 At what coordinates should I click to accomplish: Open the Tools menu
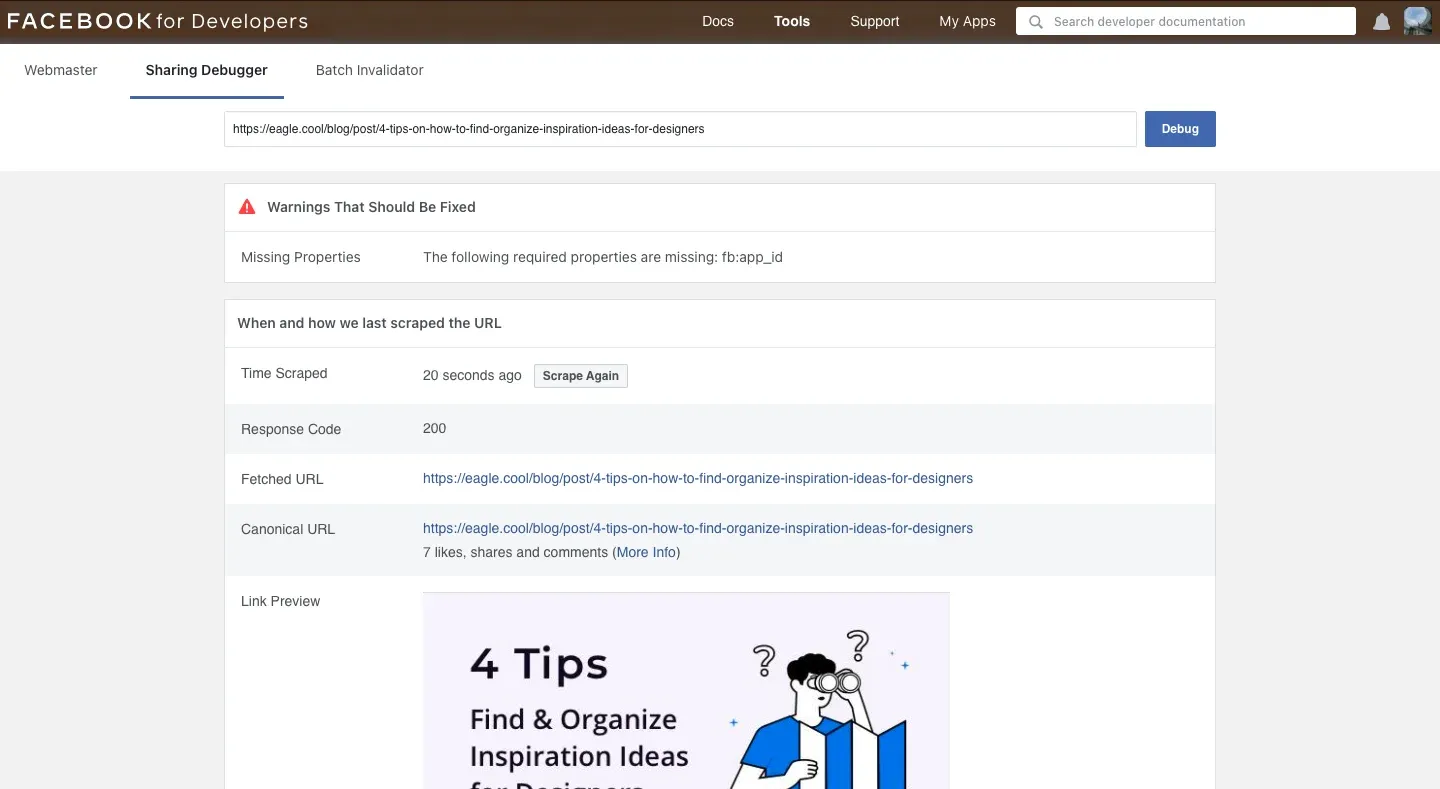tap(792, 21)
